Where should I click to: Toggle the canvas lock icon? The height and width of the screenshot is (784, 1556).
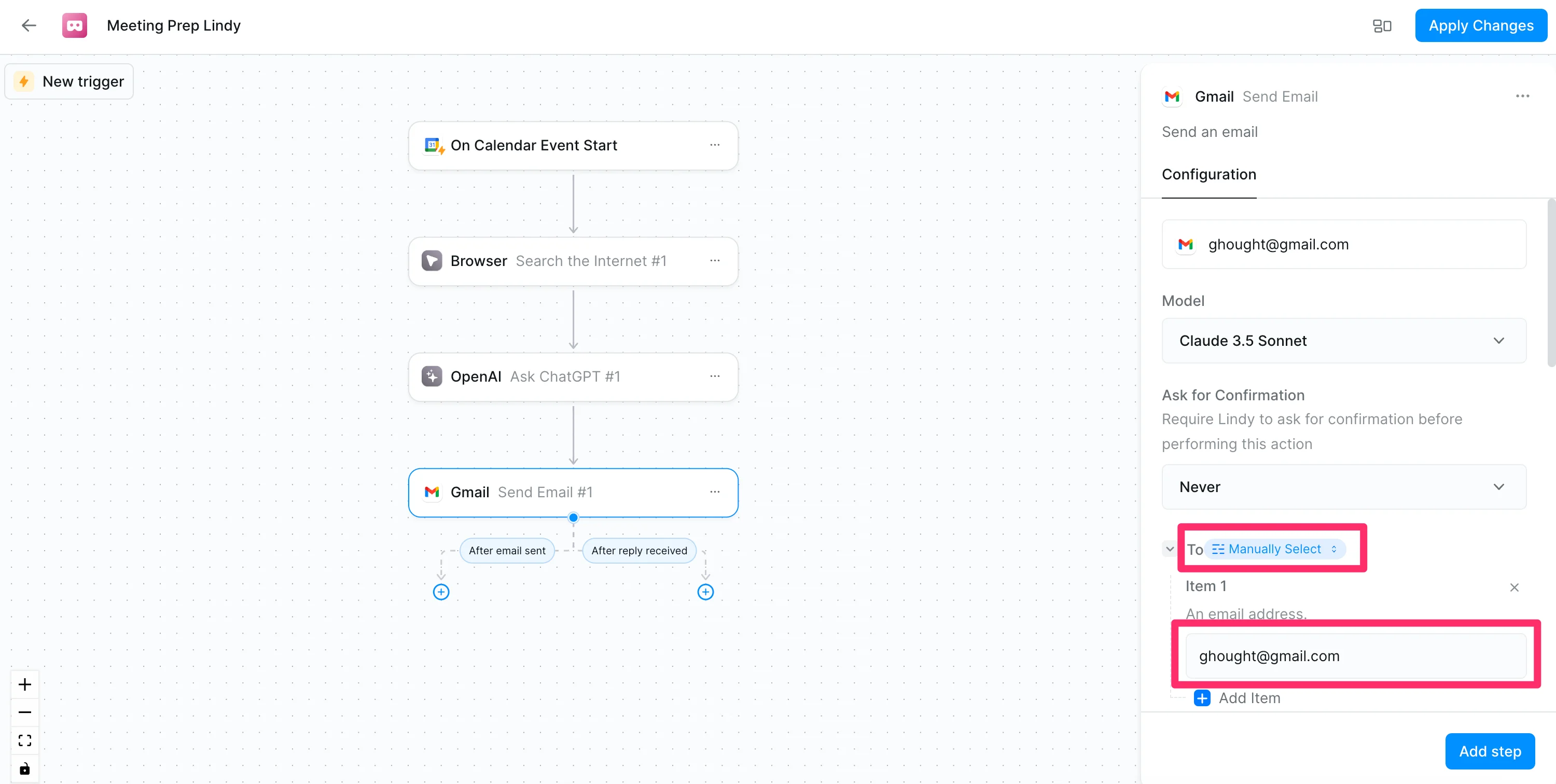tap(25, 769)
